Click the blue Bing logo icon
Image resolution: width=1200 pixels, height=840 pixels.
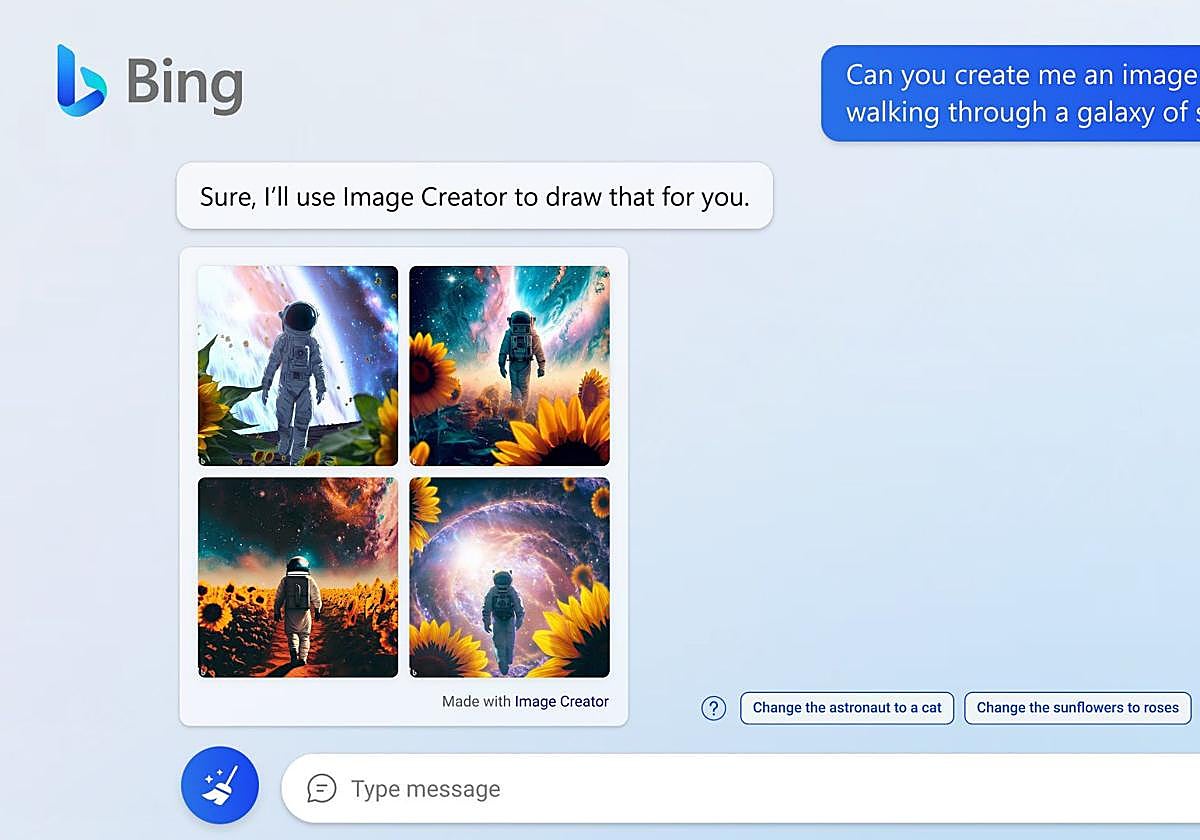81,80
